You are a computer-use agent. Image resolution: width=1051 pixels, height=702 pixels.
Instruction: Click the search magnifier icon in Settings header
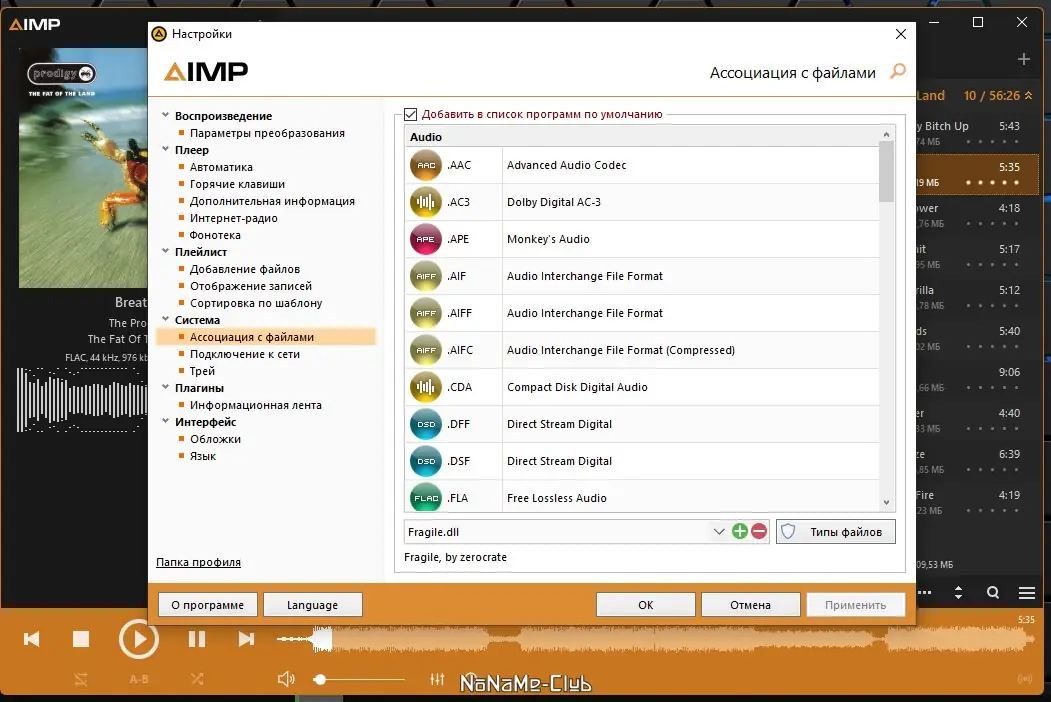click(898, 71)
